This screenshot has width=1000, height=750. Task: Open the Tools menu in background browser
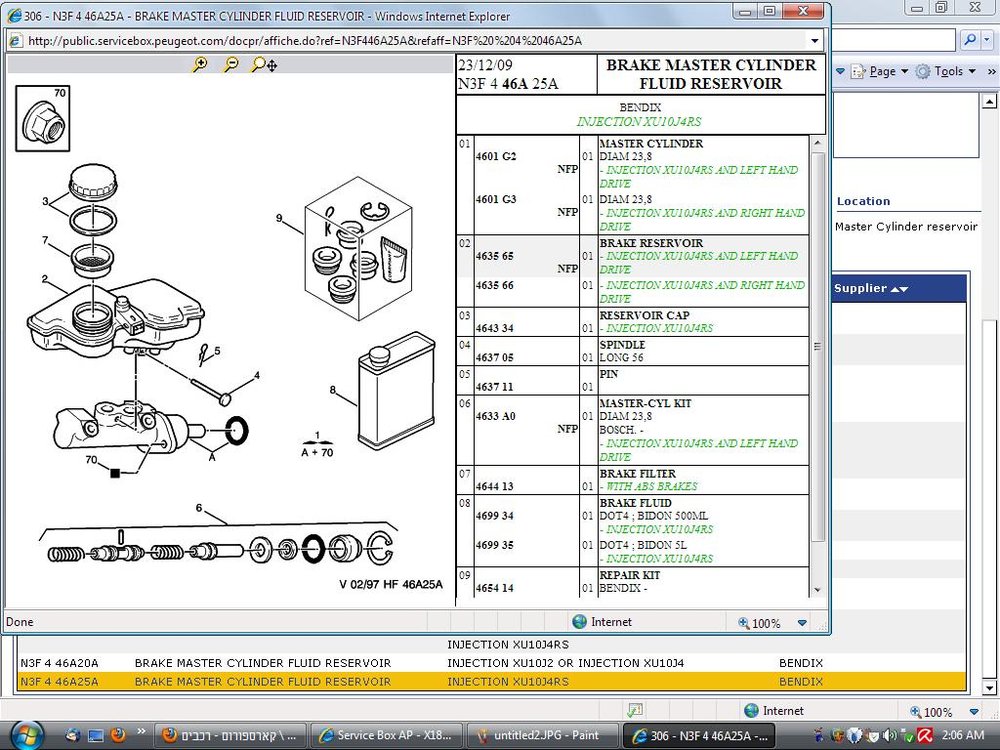click(x=946, y=71)
